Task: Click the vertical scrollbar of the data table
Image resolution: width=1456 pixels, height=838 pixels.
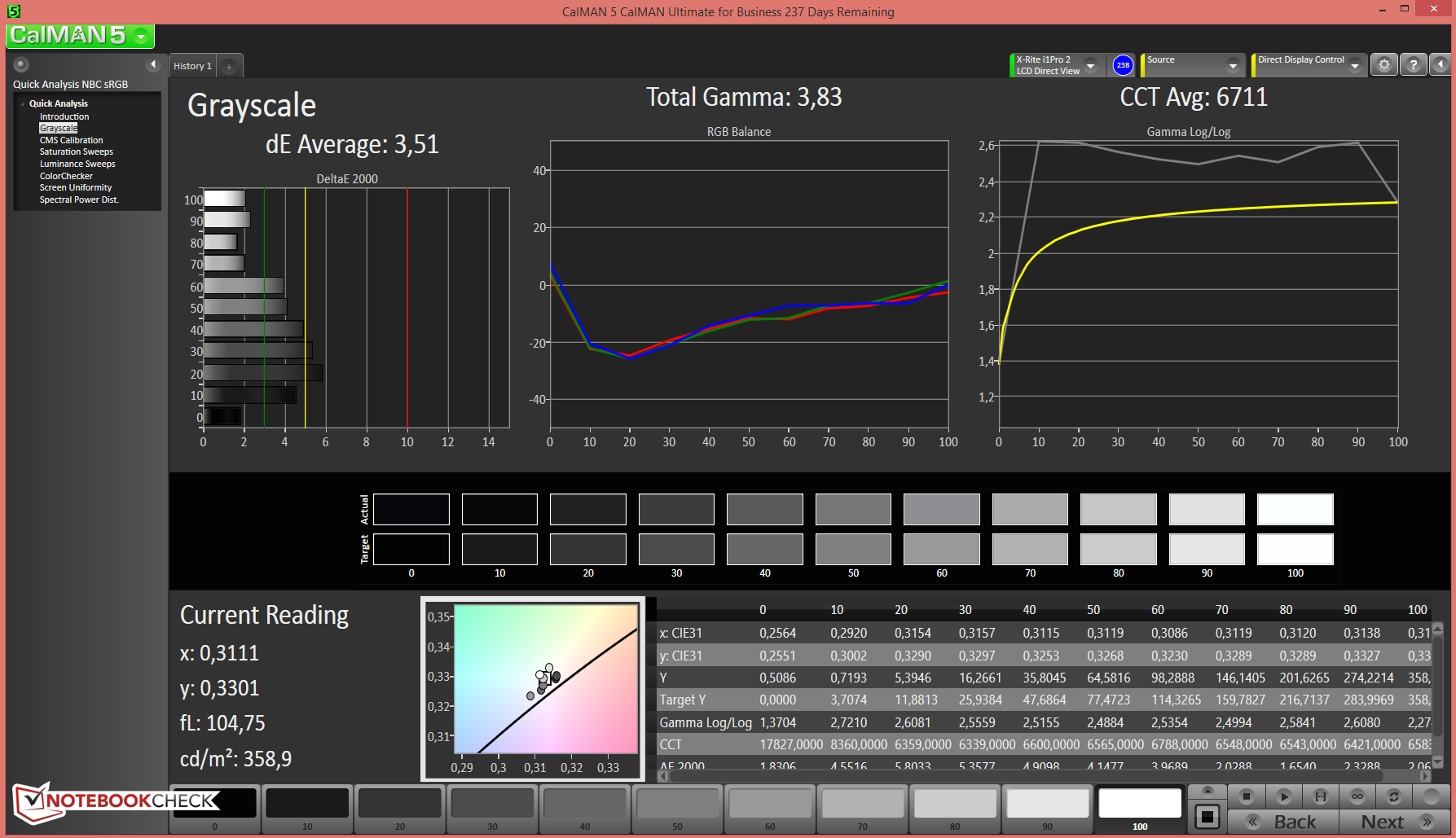Action: (1438, 695)
